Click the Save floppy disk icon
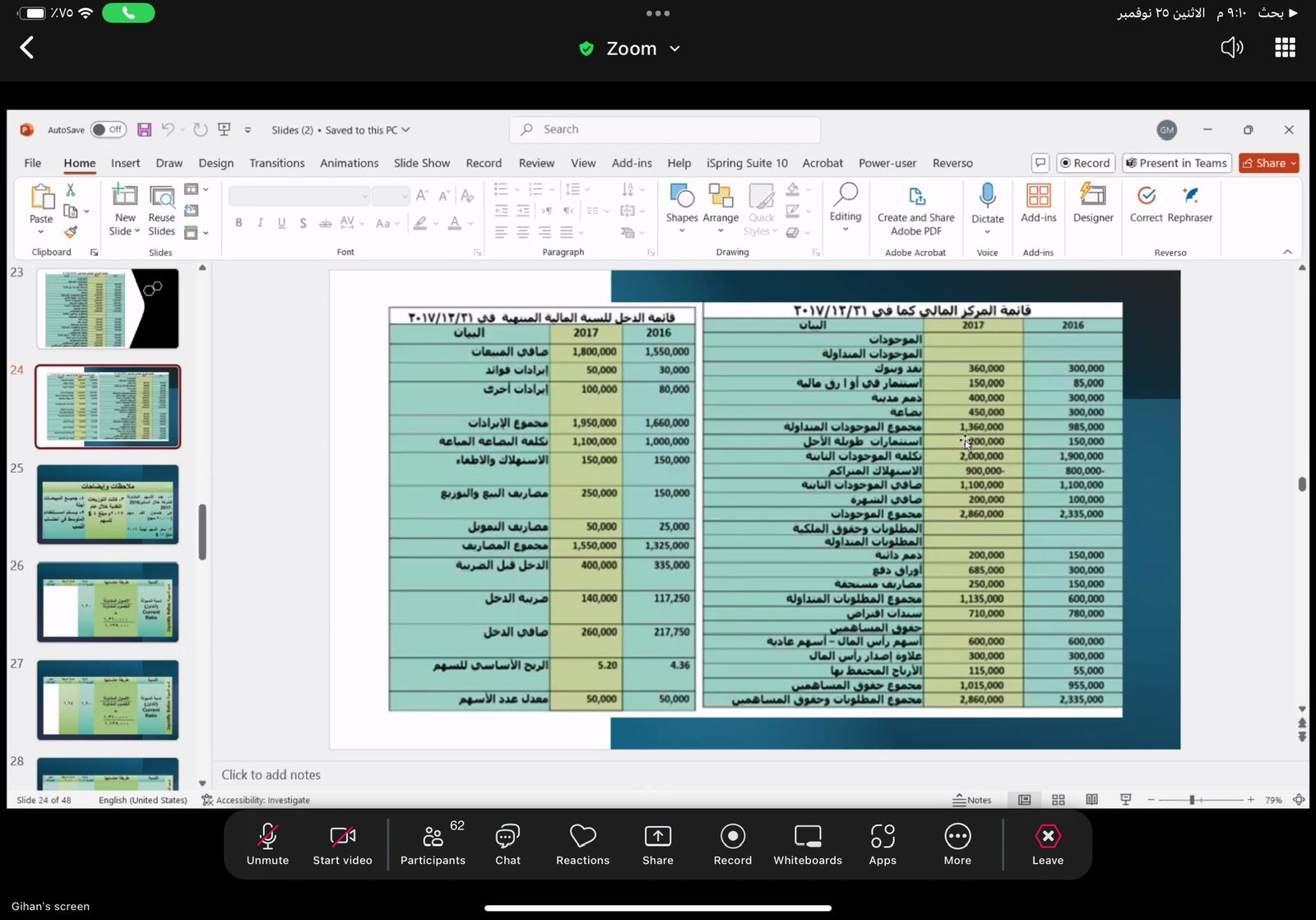The width and height of the screenshot is (1316, 920). click(x=144, y=129)
